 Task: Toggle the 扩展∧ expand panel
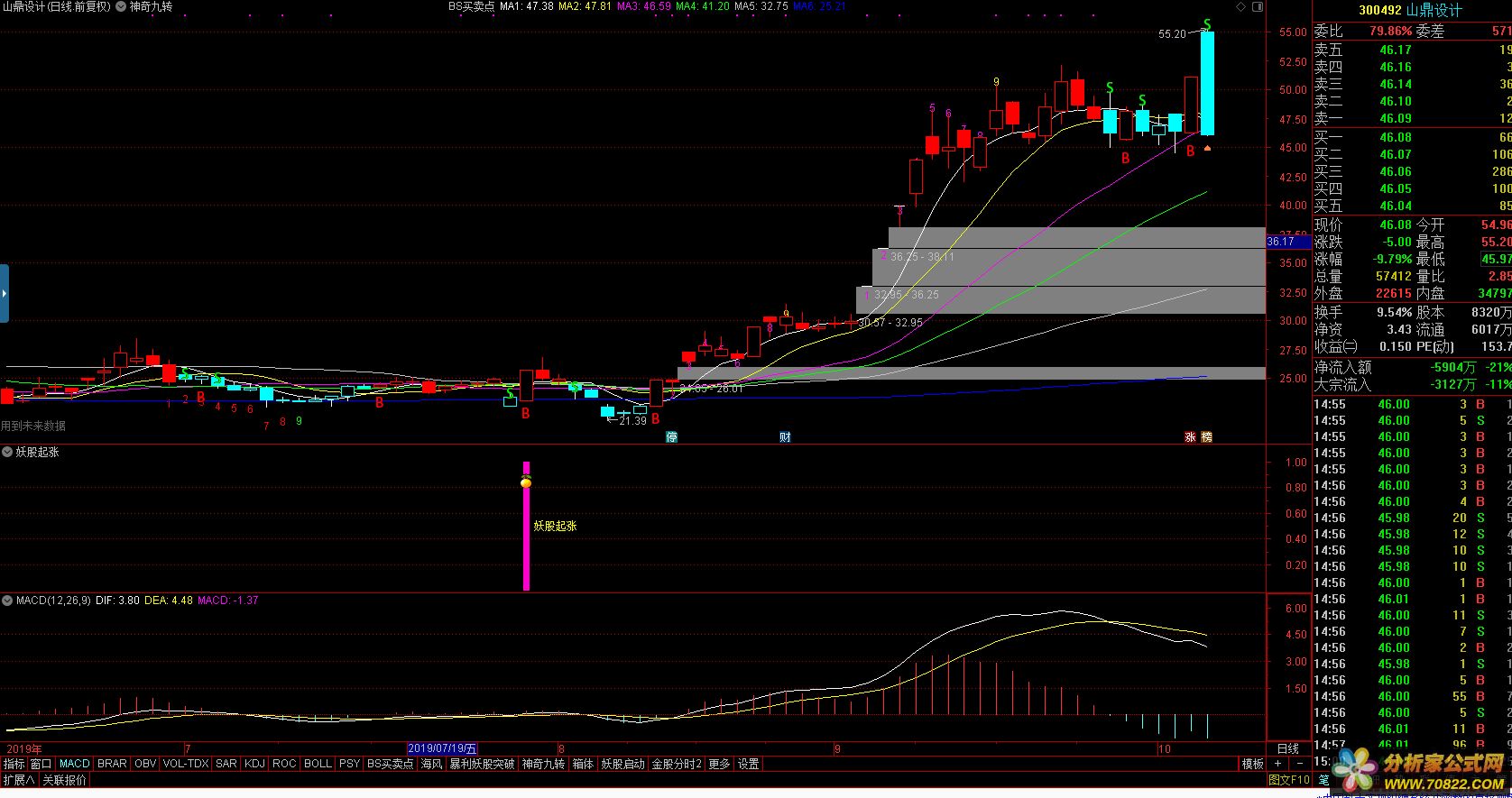click(x=18, y=780)
